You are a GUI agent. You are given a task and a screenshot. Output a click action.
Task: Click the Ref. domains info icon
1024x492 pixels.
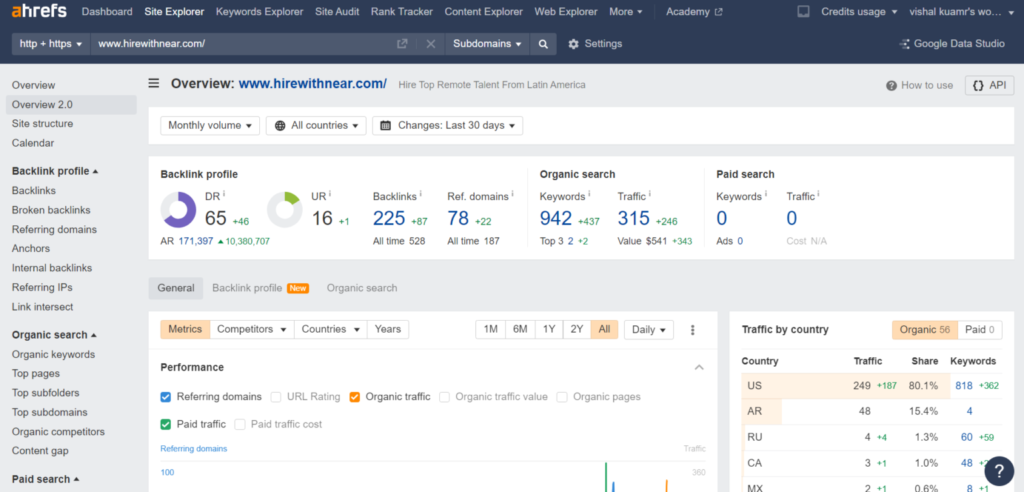(x=513, y=193)
